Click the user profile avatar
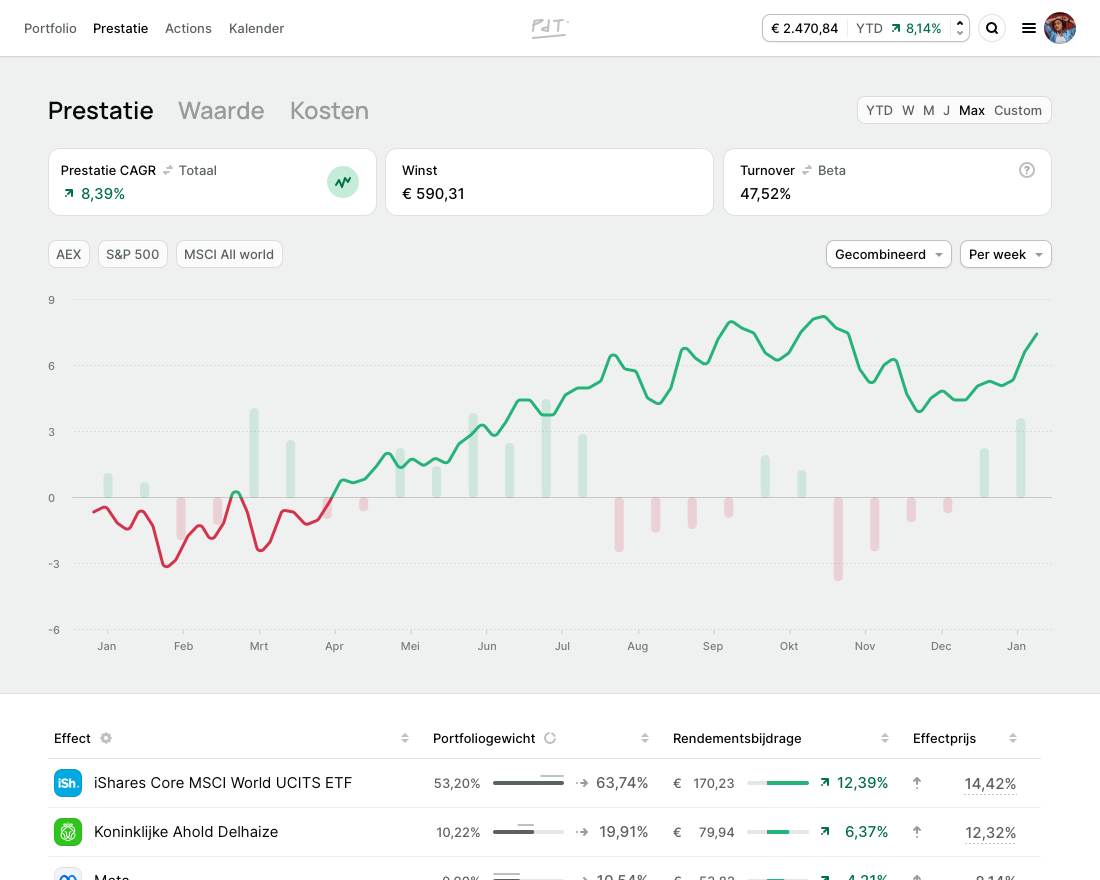1100x880 pixels. coord(1060,28)
